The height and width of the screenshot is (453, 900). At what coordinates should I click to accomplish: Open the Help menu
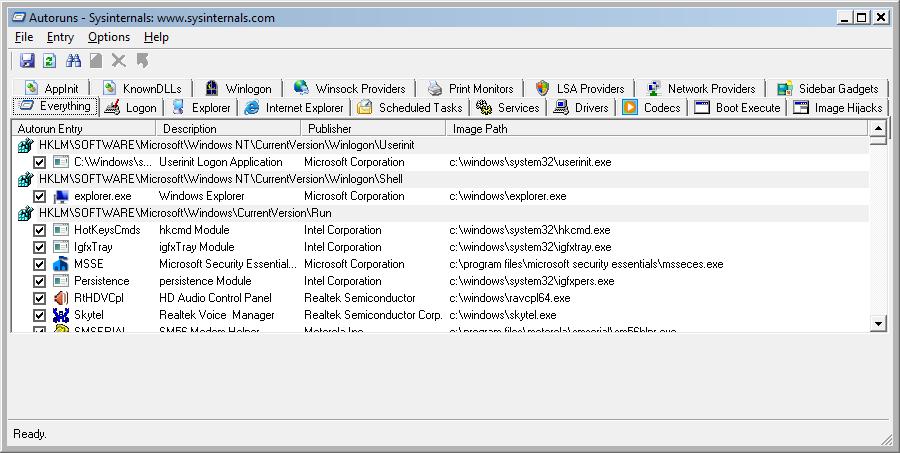tap(156, 37)
